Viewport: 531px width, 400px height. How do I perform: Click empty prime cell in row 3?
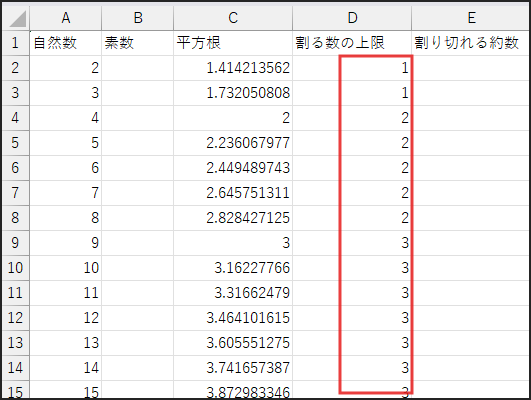click(x=137, y=93)
